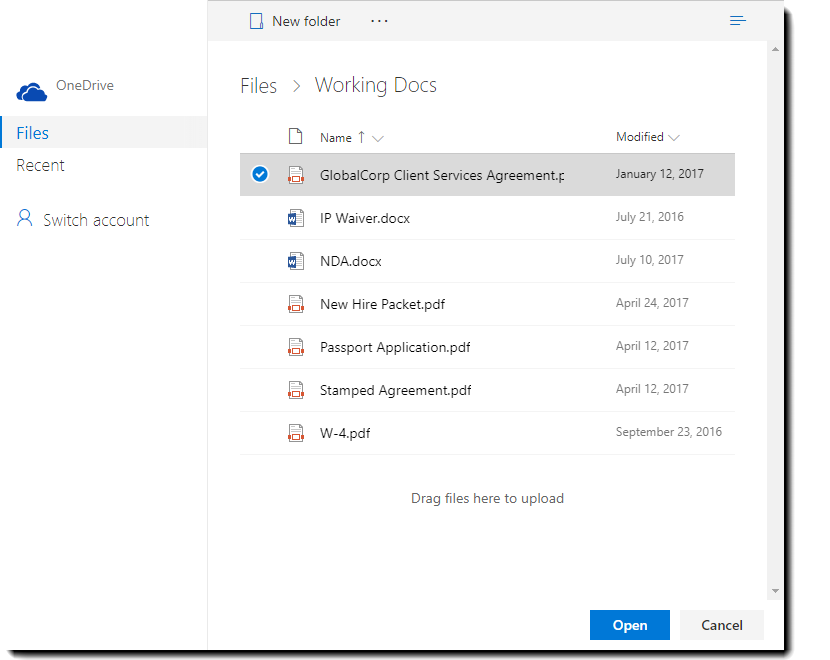Select the Word icon for IP Waiver.docx
Image resolution: width=830 pixels, height=660 pixels.
(x=296, y=217)
